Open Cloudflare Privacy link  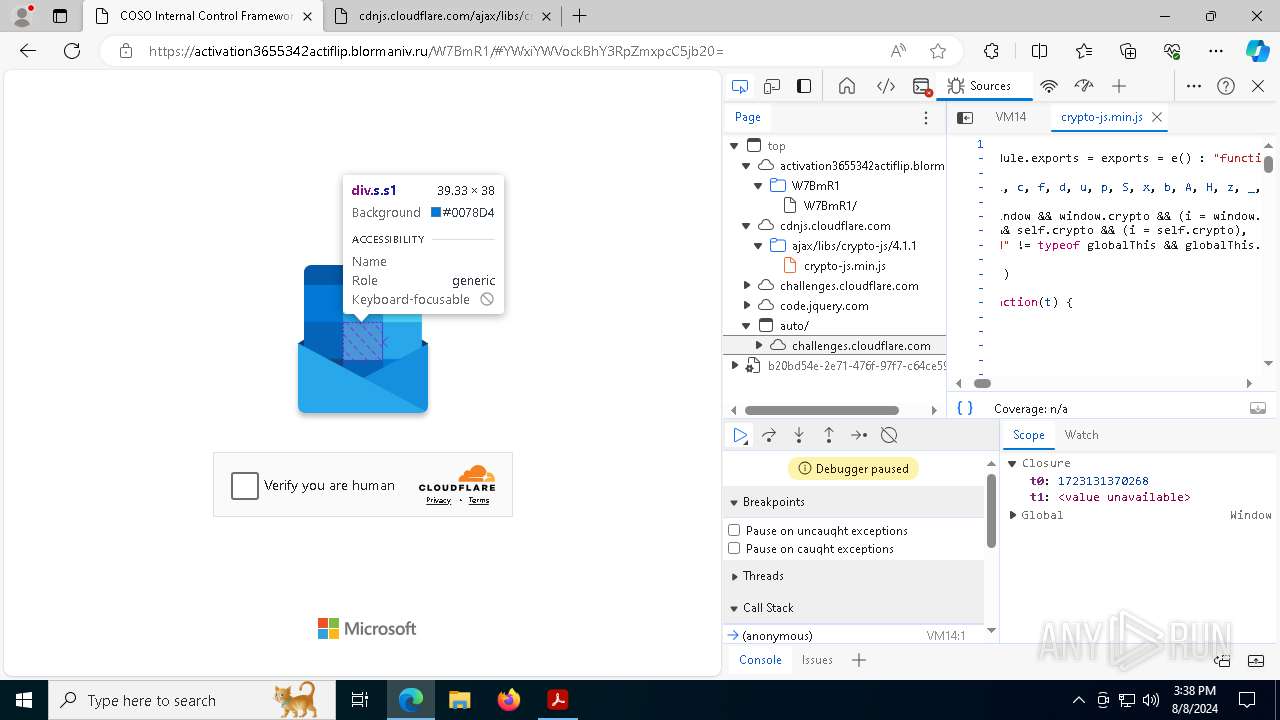coord(438,500)
